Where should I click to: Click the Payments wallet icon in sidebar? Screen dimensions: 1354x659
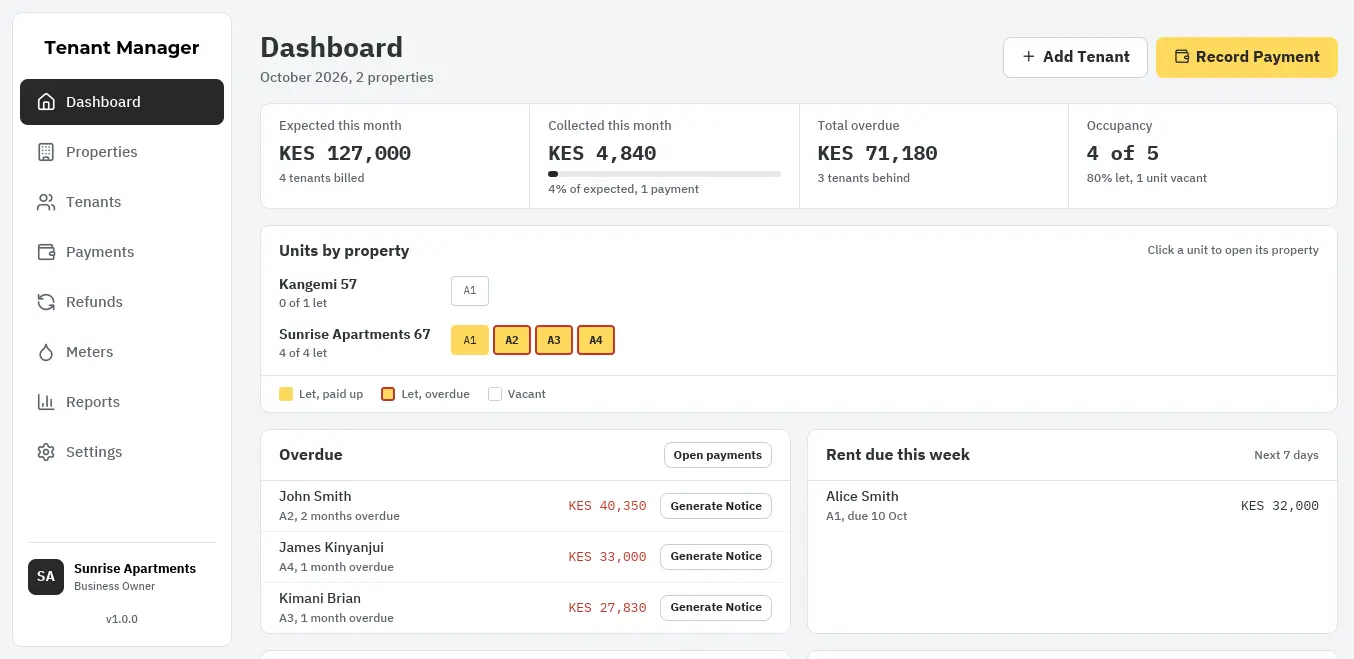point(45,252)
